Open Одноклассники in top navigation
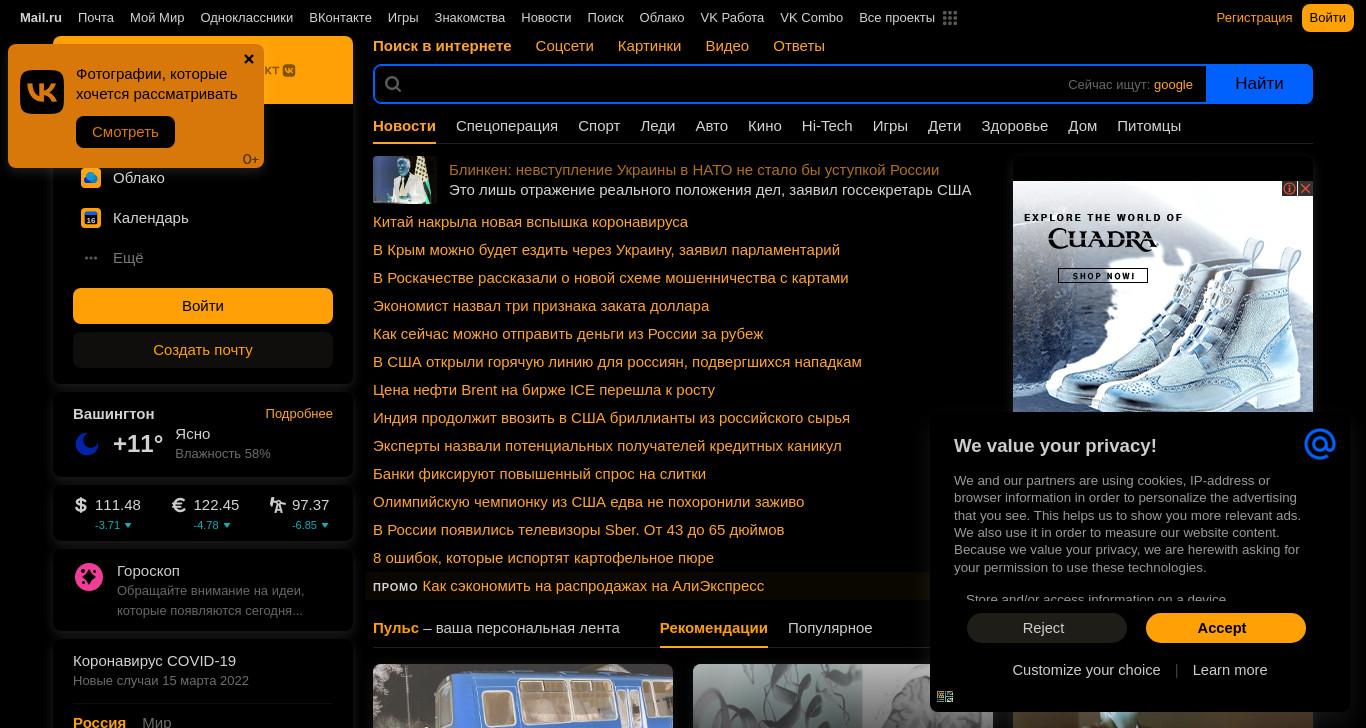 247,18
